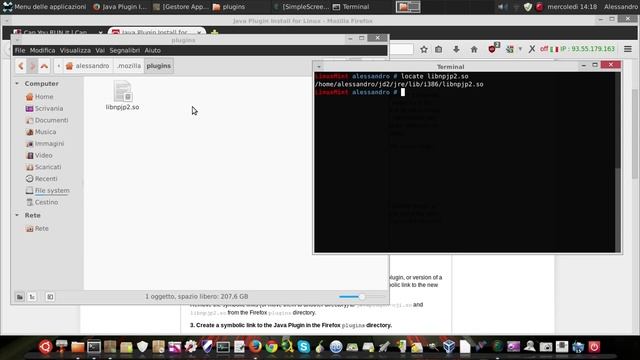
Task: Open Scaricati in the sidebar
Action: coord(43,167)
